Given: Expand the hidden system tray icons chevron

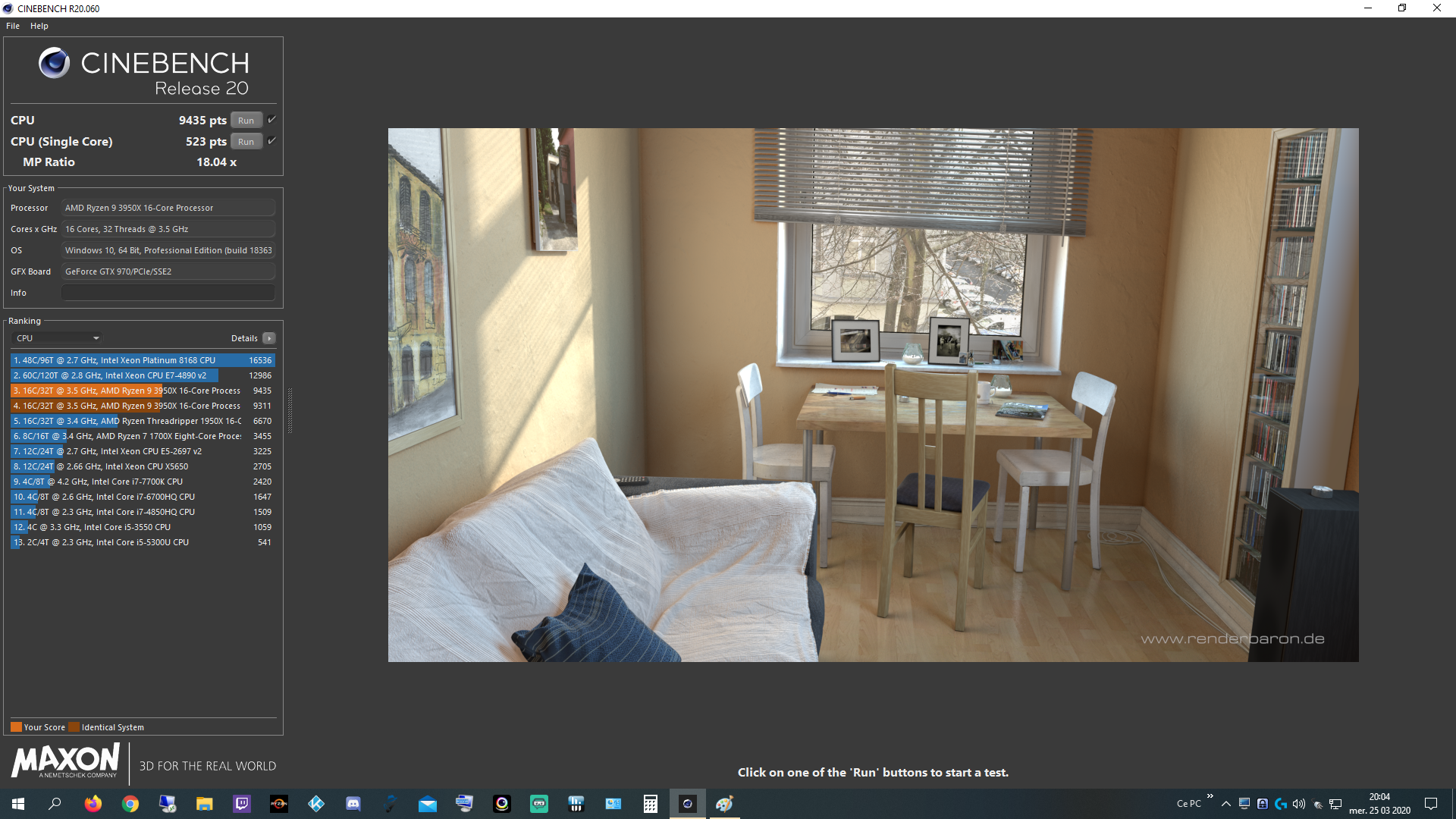Looking at the screenshot, I should 1225,804.
